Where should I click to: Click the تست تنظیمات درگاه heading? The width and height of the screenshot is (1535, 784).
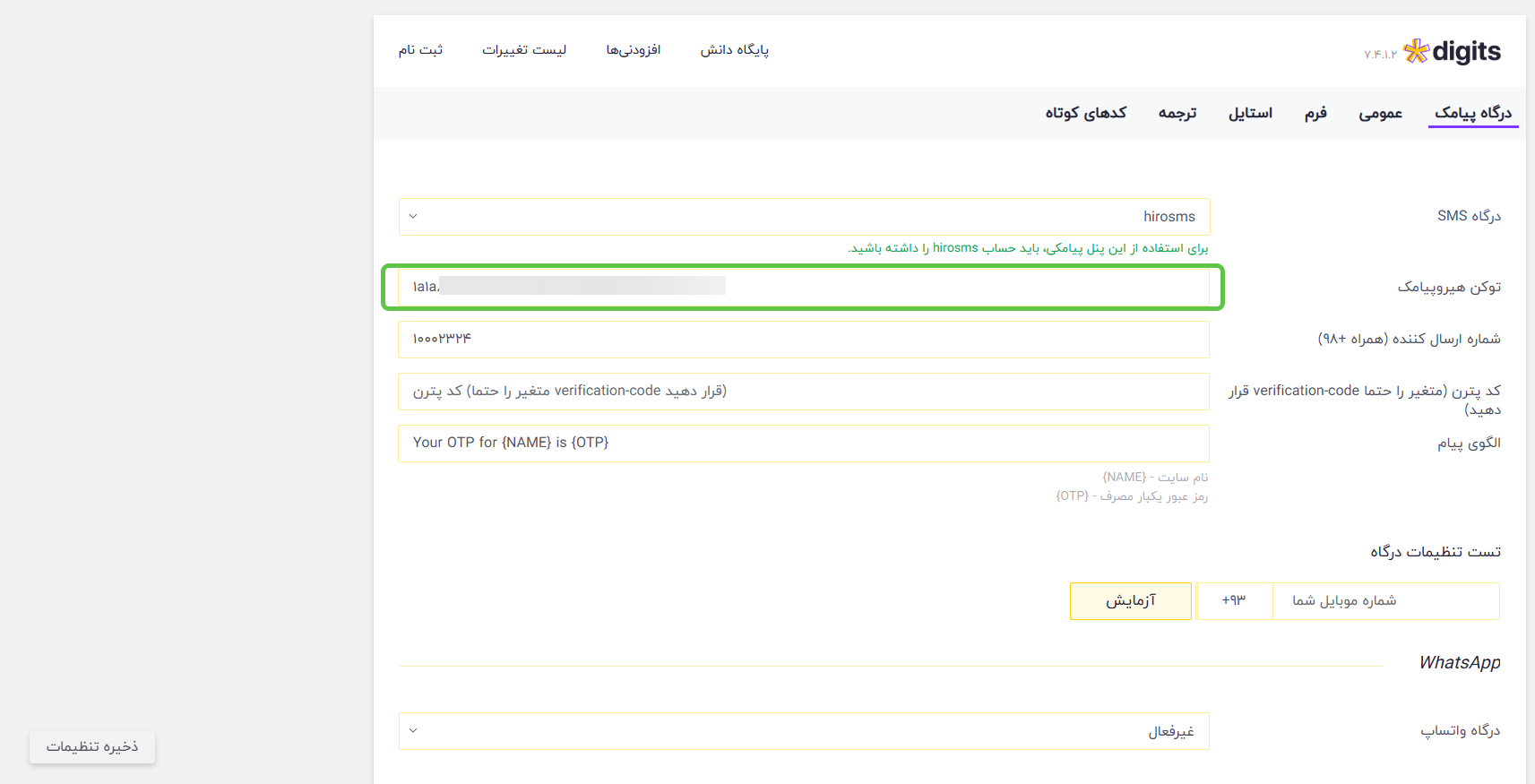click(x=1436, y=552)
